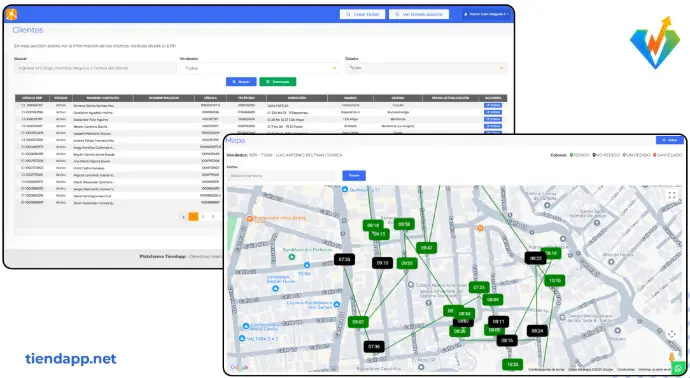The height and width of the screenshot is (378, 690).
Task: Open the Estado dropdown
Action: click(426, 68)
